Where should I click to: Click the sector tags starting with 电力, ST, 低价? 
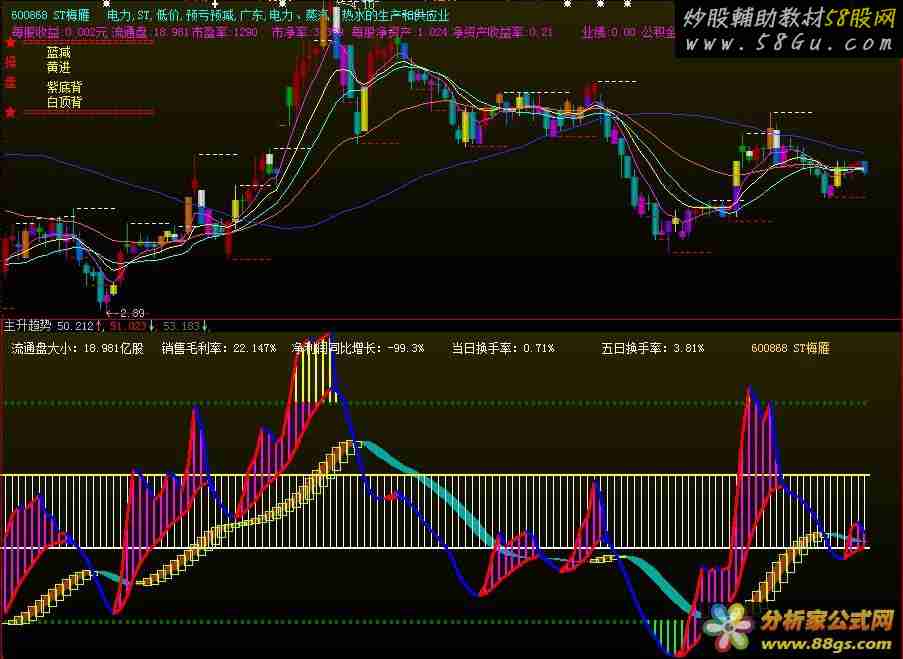pyautogui.click(x=278, y=16)
